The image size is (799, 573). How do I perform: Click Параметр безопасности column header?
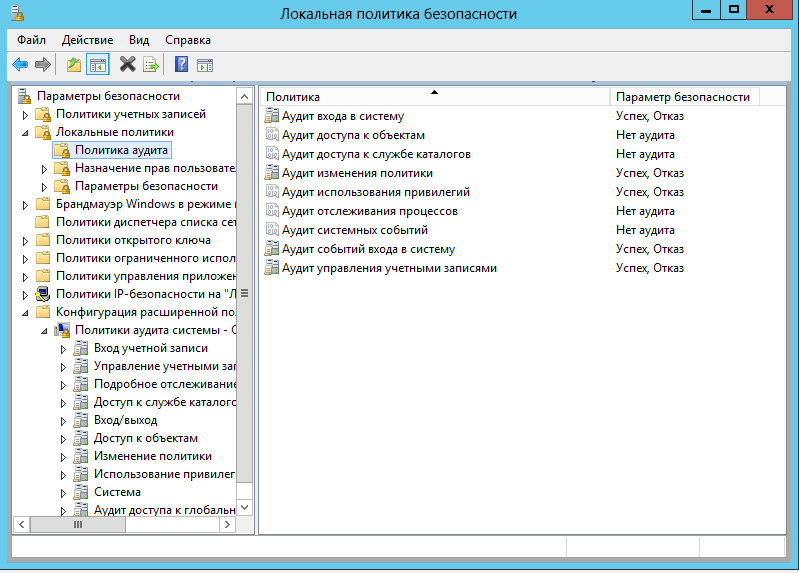coord(684,97)
